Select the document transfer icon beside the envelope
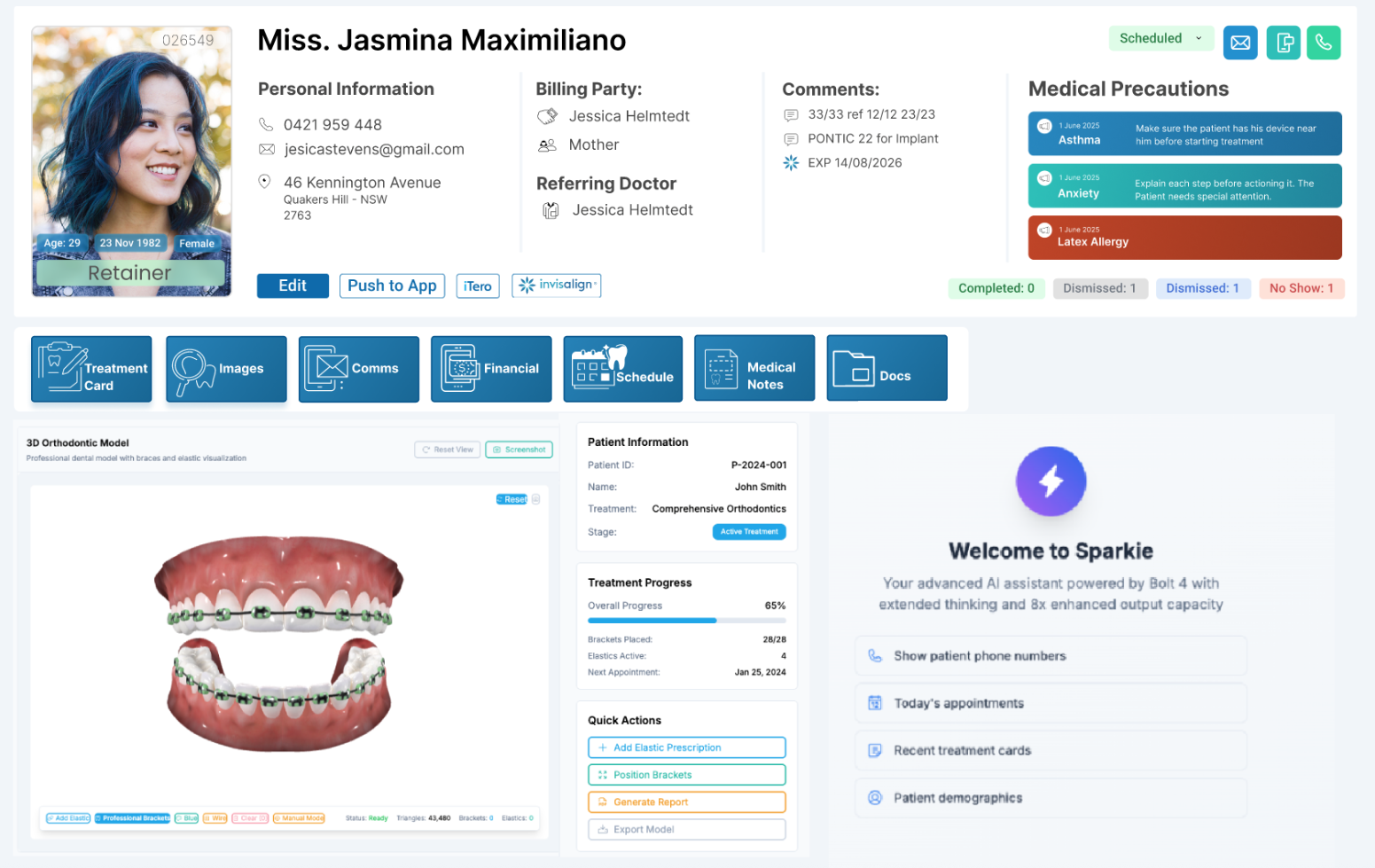Image resolution: width=1375 pixels, height=868 pixels. pos(1283,42)
